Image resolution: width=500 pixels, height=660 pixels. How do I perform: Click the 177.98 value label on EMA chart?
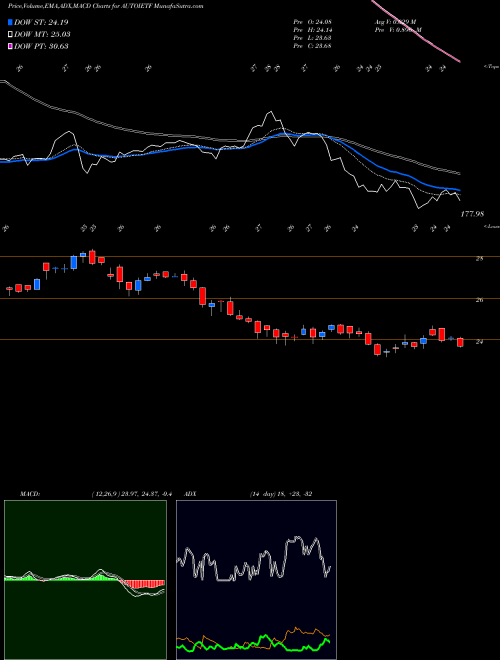tap(472, 214)
